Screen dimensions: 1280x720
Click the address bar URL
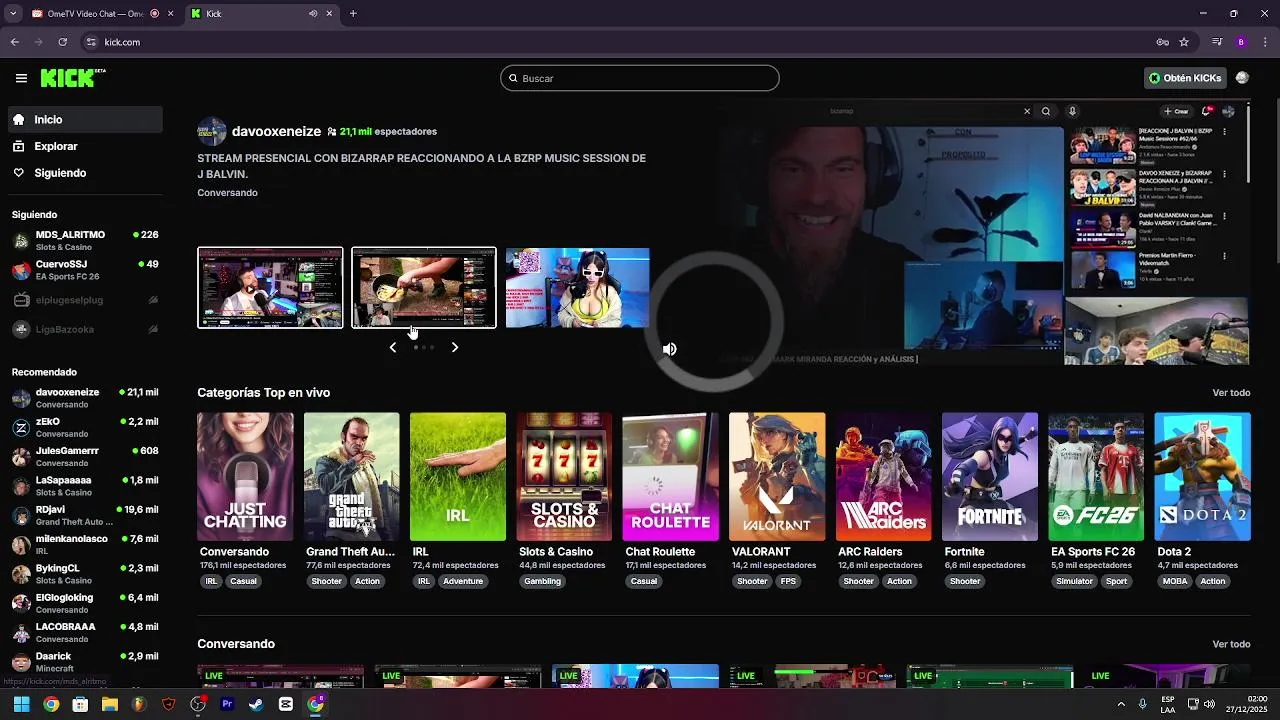[x=122, y=42]
